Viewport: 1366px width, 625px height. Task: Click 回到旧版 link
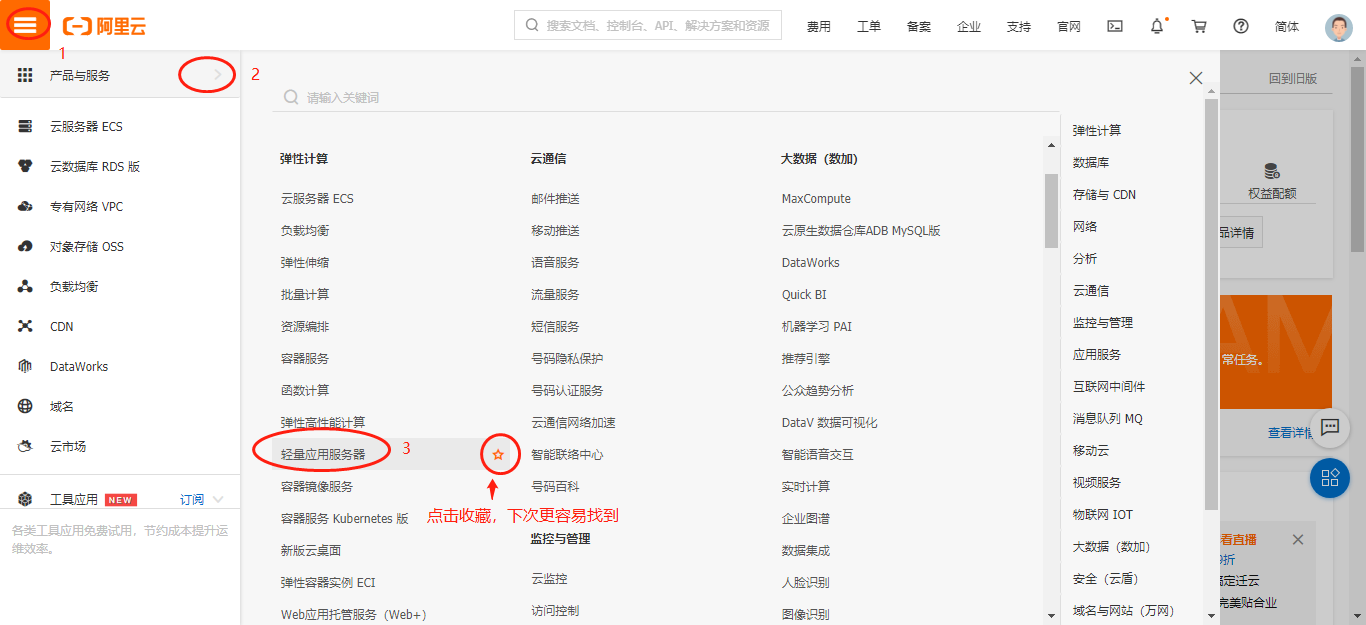tap(1293, 78)
